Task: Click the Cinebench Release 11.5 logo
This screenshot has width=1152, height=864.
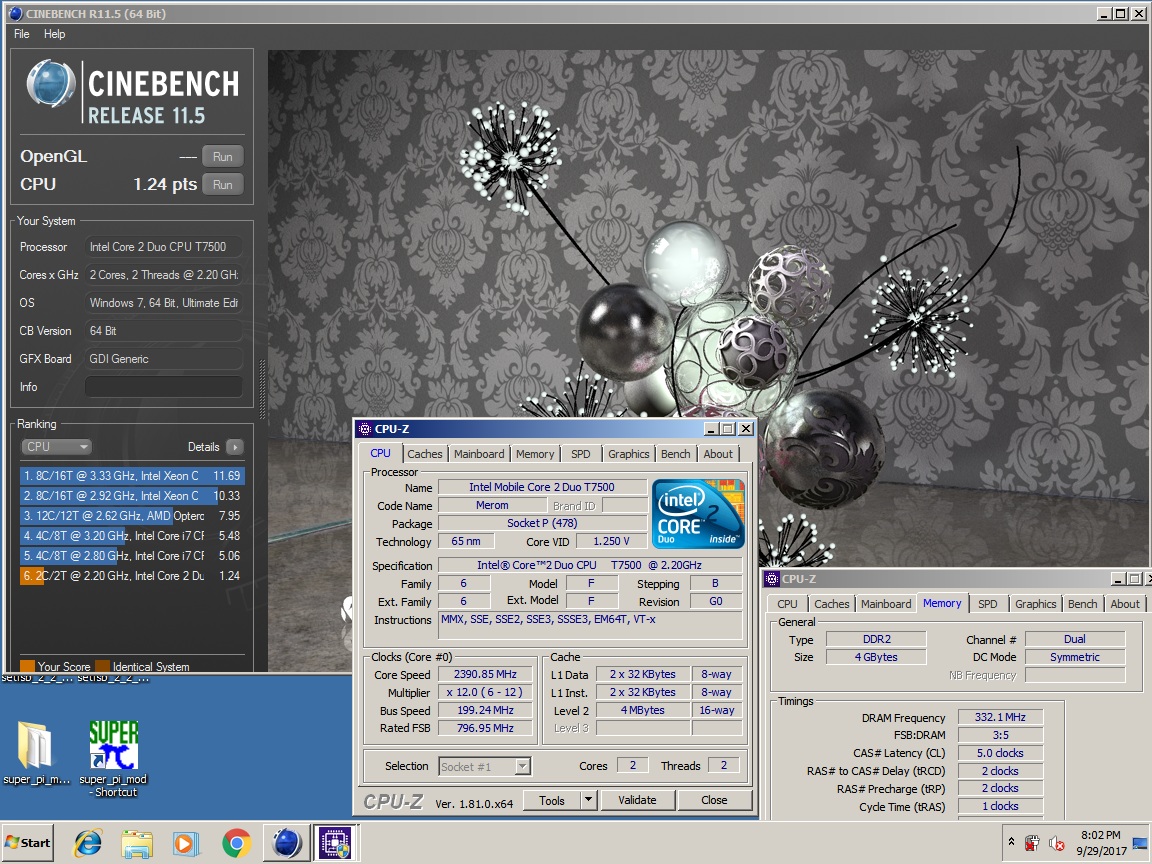Action: pyautogui.click(x=132, y=93)
